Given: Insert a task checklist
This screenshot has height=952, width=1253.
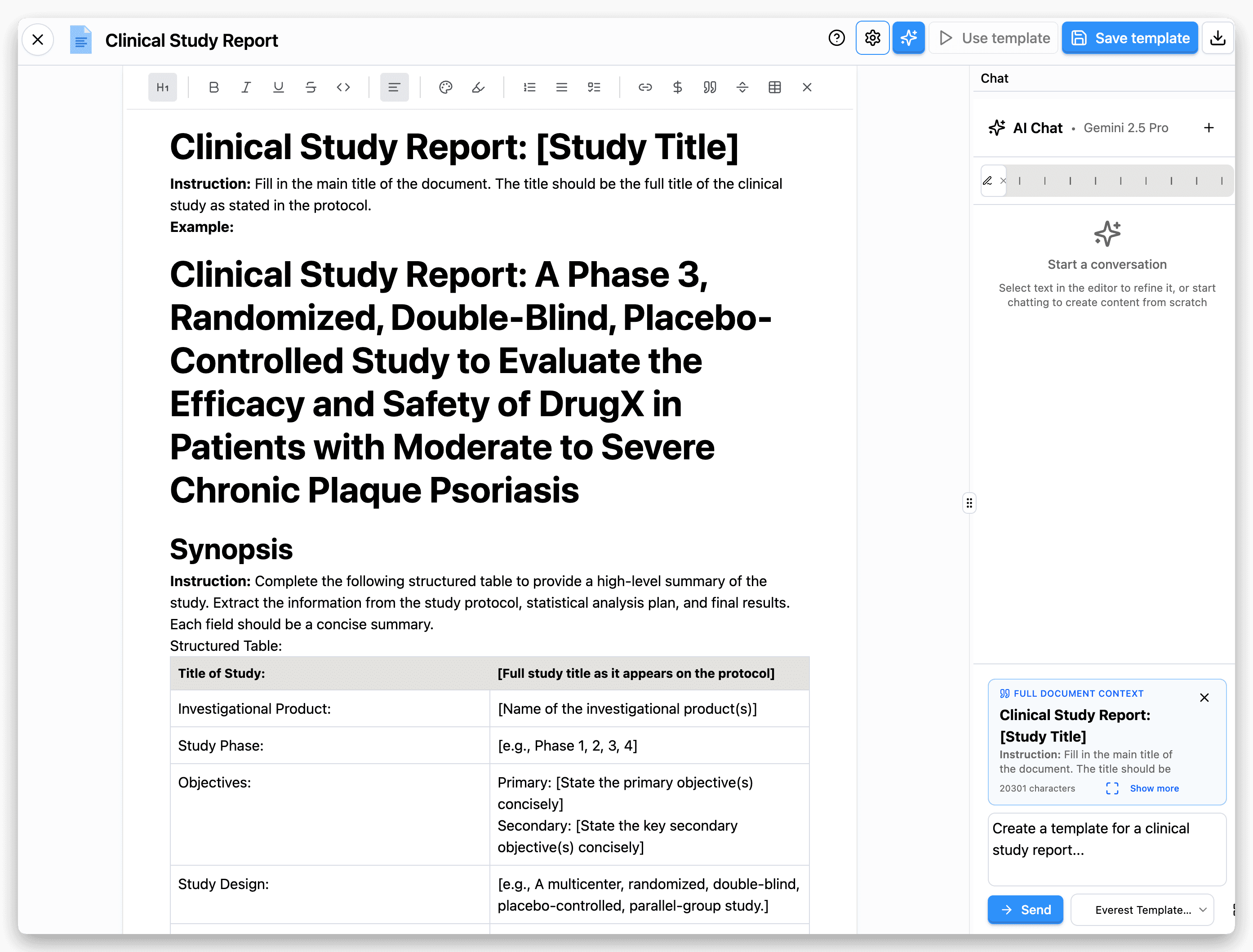Looking at the screenshot, I should click(x=594, y=87).
